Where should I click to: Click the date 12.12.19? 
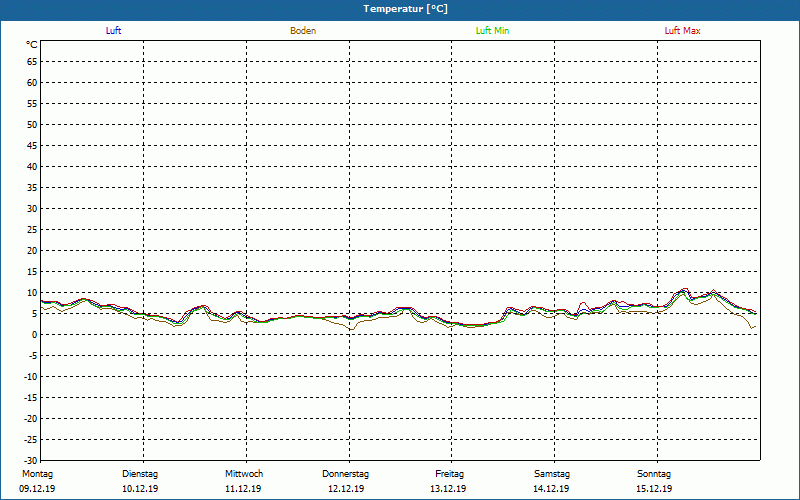point(346,489)
